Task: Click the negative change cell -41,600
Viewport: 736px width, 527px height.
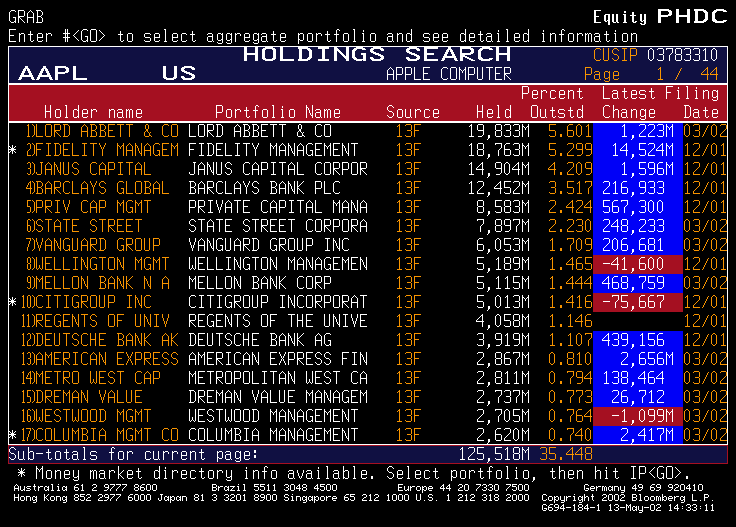Action: [x=638, y=264]
